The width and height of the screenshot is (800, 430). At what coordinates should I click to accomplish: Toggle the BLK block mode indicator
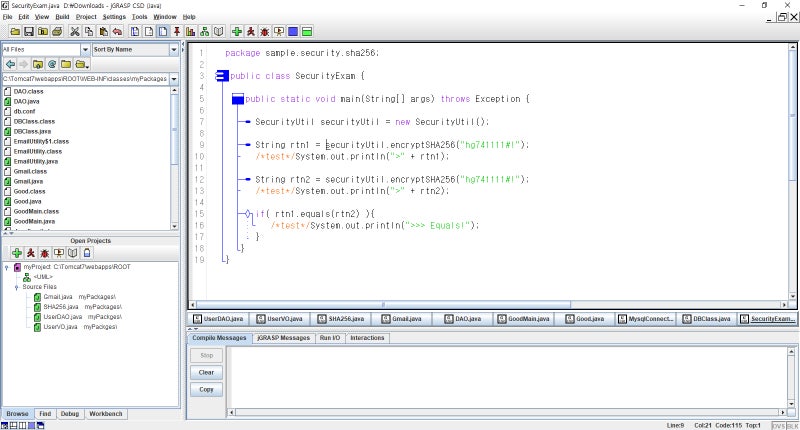[x=791, y=425]
